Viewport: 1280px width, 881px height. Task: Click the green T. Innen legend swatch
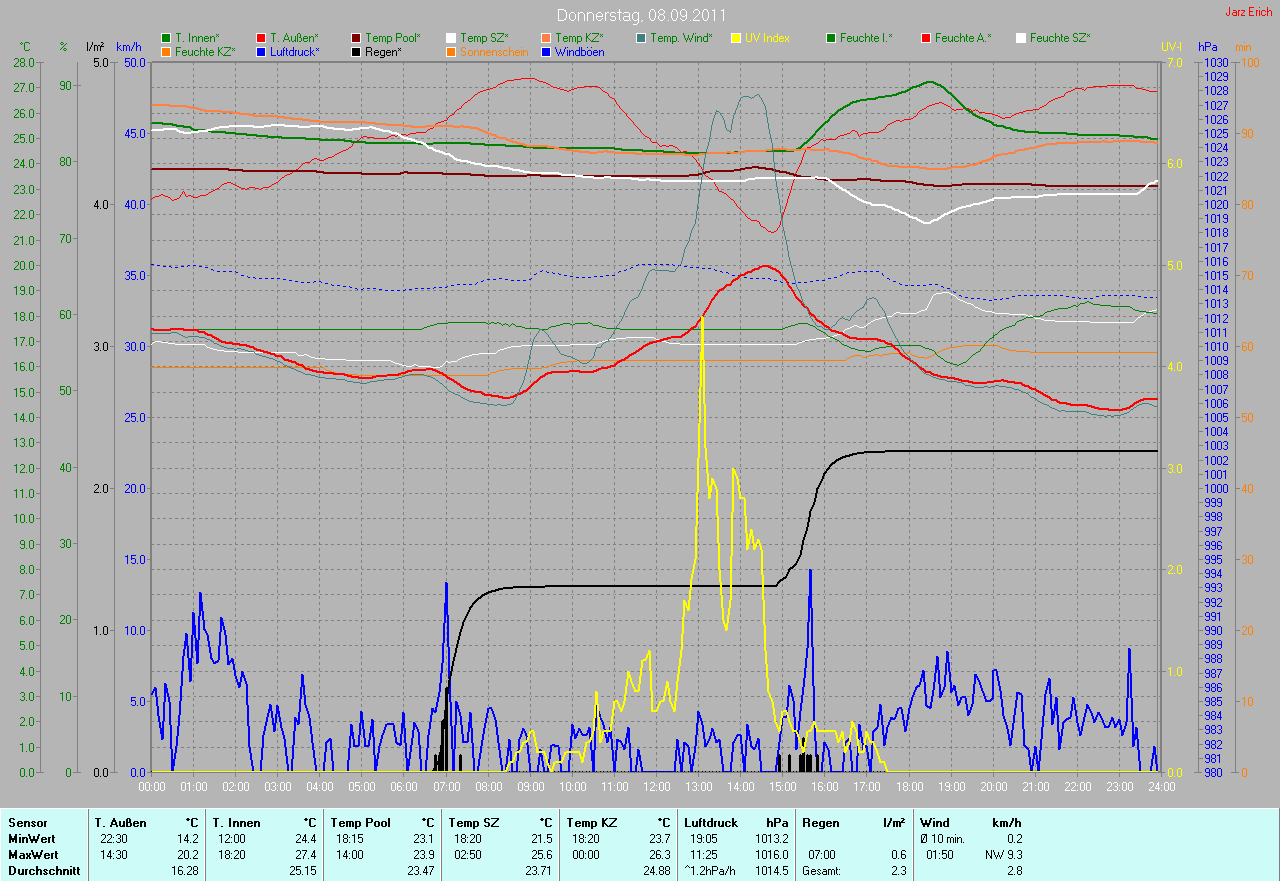(x=166, y=38)
